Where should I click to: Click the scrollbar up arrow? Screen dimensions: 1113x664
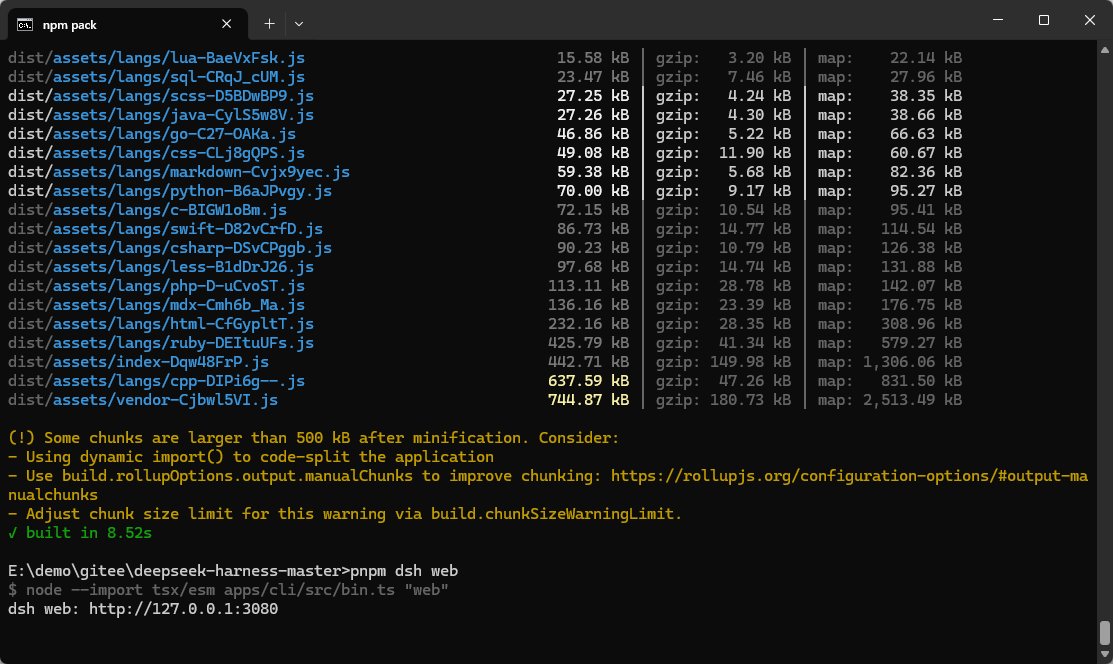pyautogui.click(x=1104, y=50)
